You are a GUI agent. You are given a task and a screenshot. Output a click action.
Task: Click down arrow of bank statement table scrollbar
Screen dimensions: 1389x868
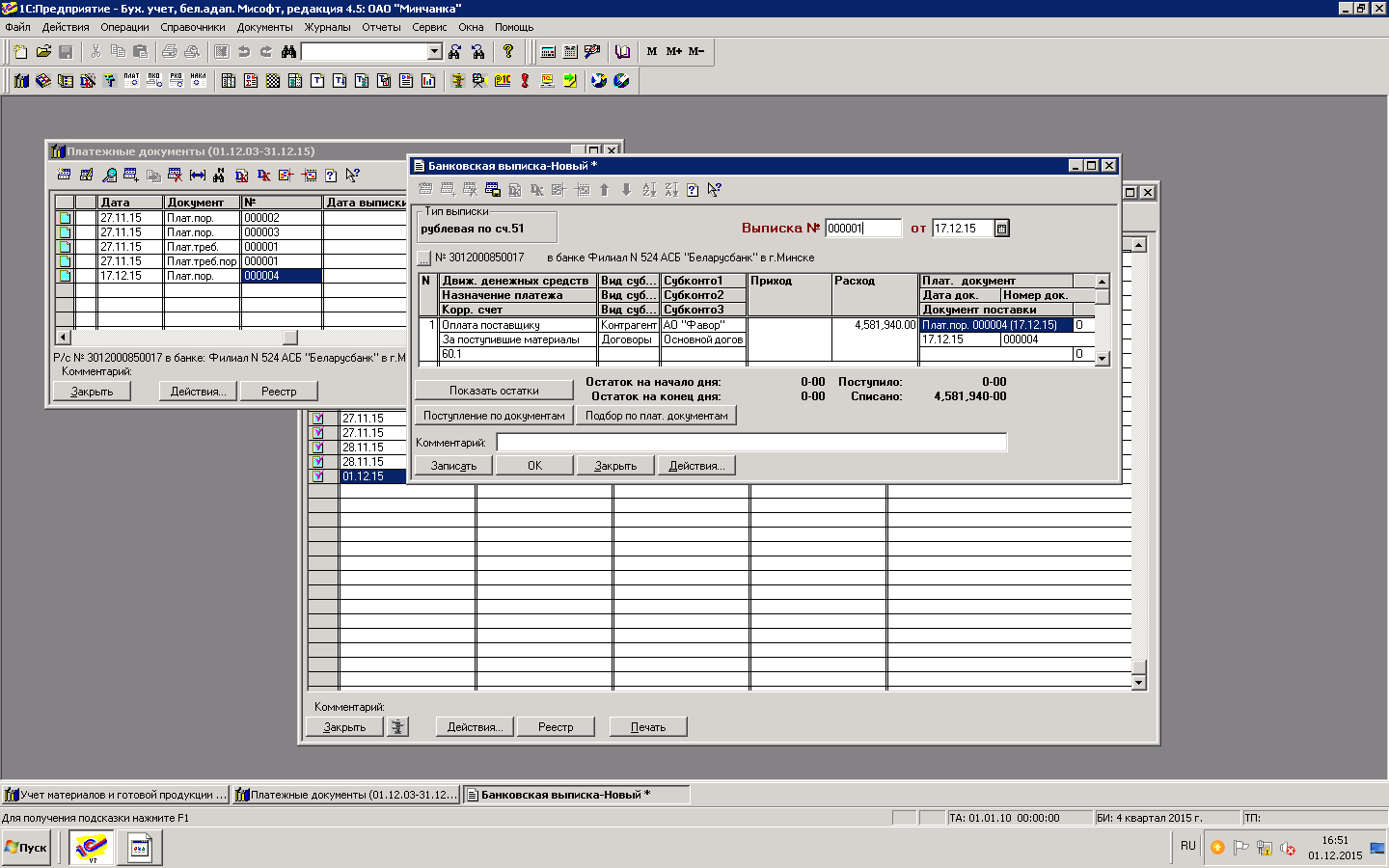point(1102,358)
